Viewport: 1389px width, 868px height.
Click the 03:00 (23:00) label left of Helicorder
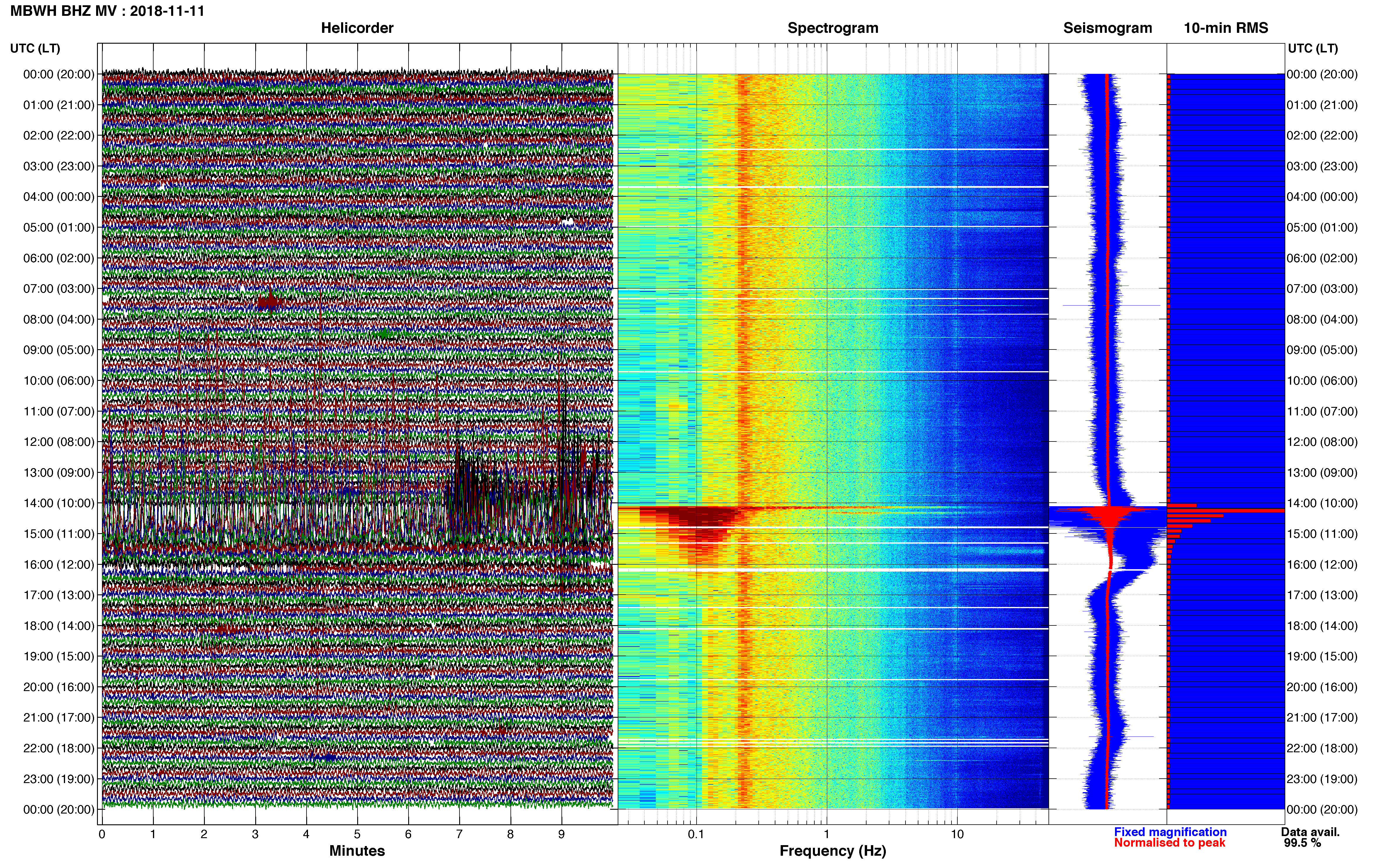(59, 166)
